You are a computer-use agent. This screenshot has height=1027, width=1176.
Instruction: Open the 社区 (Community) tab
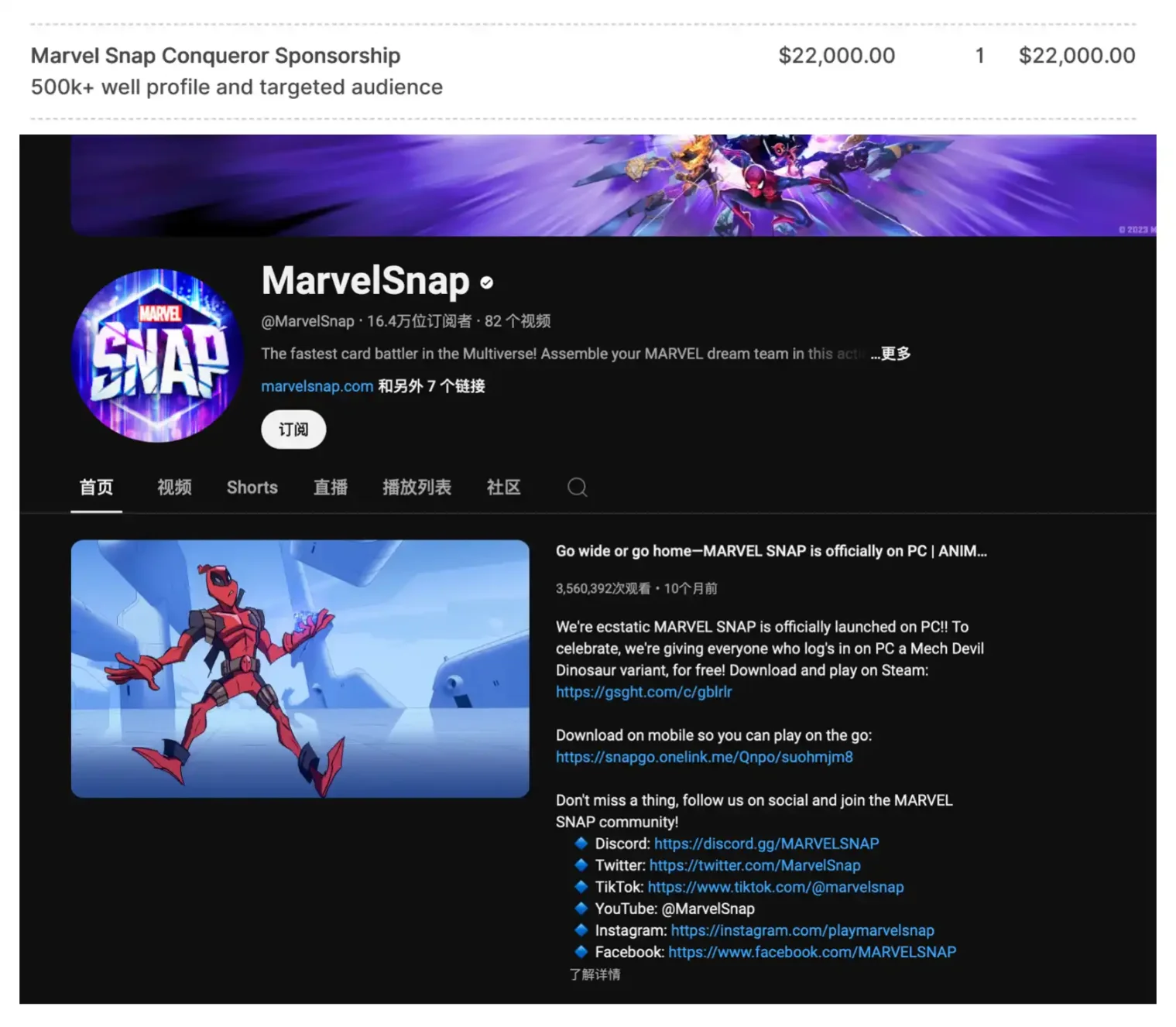[504, 488]
